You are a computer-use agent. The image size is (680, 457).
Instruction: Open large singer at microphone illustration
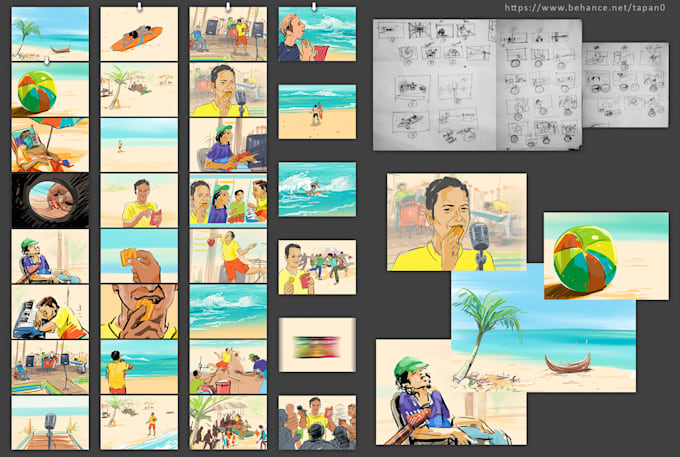tap(457, 222)
